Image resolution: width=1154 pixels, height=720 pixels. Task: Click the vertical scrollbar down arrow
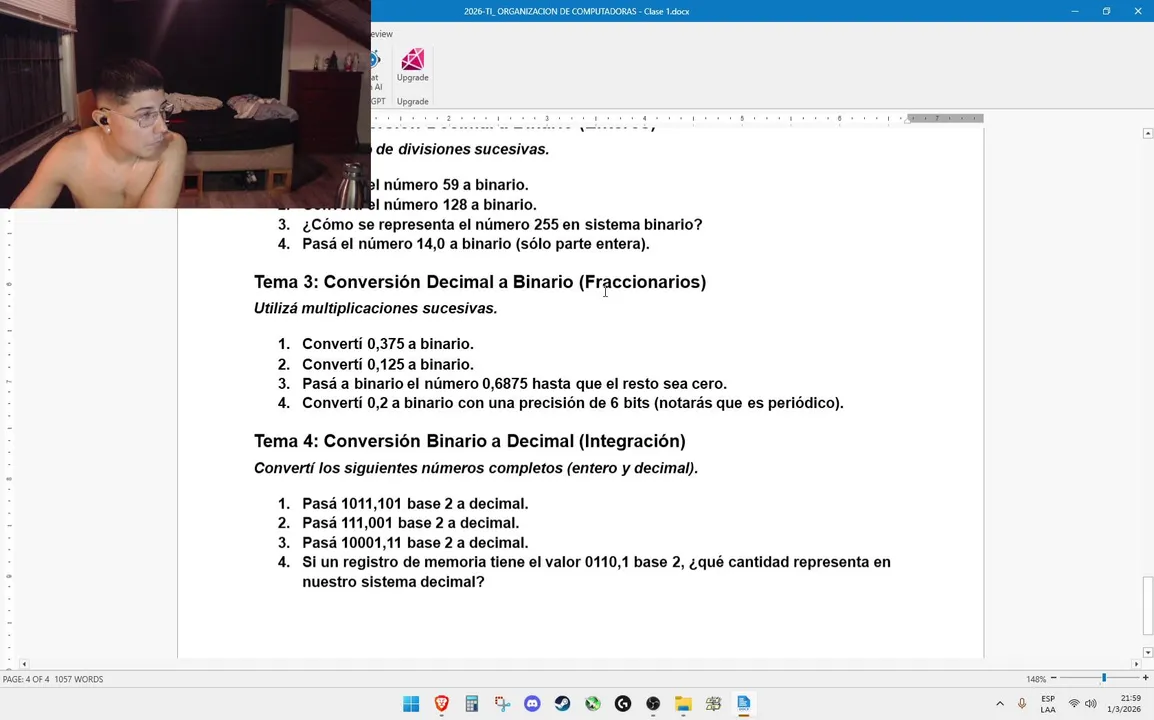(1147, 652)
